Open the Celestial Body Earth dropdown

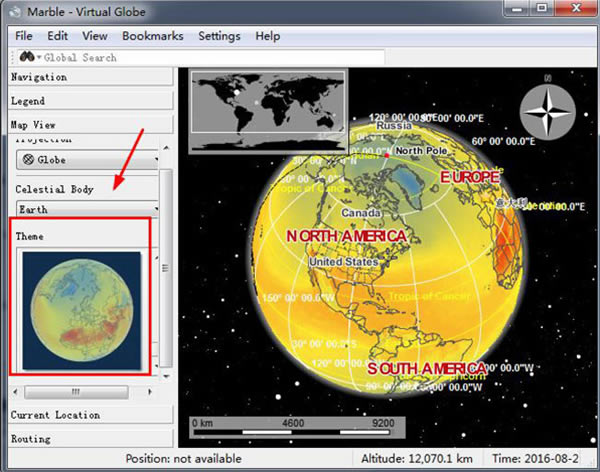[87, 210]
